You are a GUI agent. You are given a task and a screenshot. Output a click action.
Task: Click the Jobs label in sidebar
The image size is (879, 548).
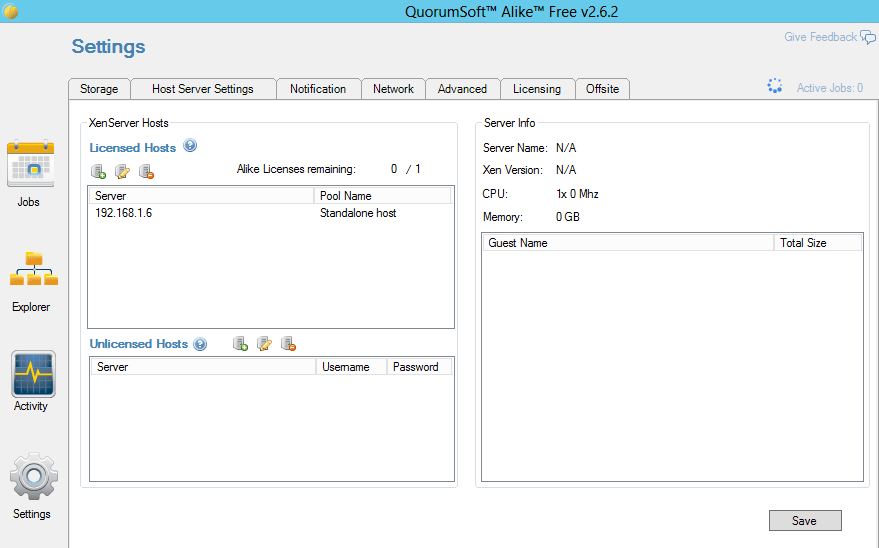[28, 202]
